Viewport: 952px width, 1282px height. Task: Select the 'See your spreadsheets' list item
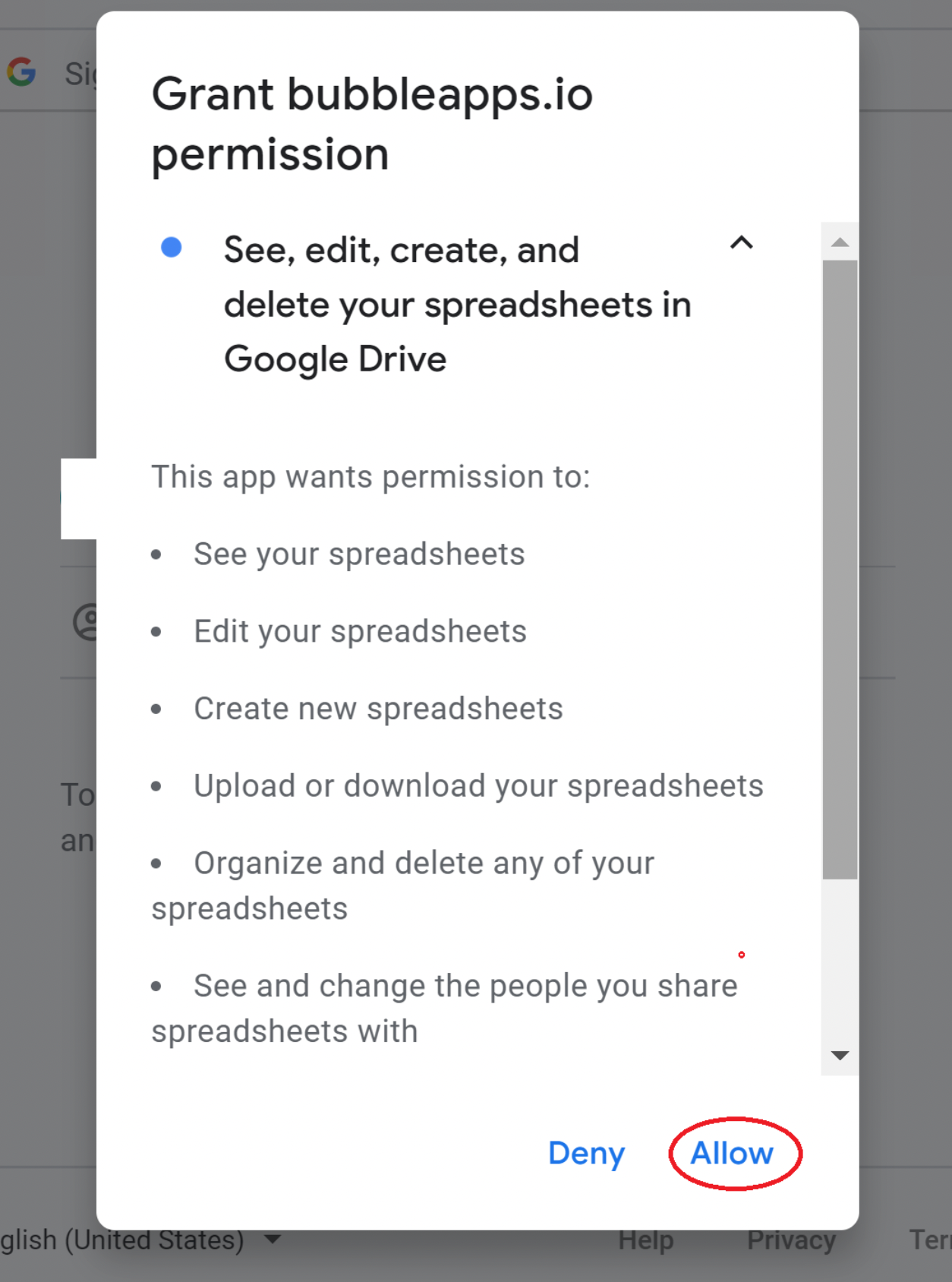pyautogui.click(x=359, y=554)
